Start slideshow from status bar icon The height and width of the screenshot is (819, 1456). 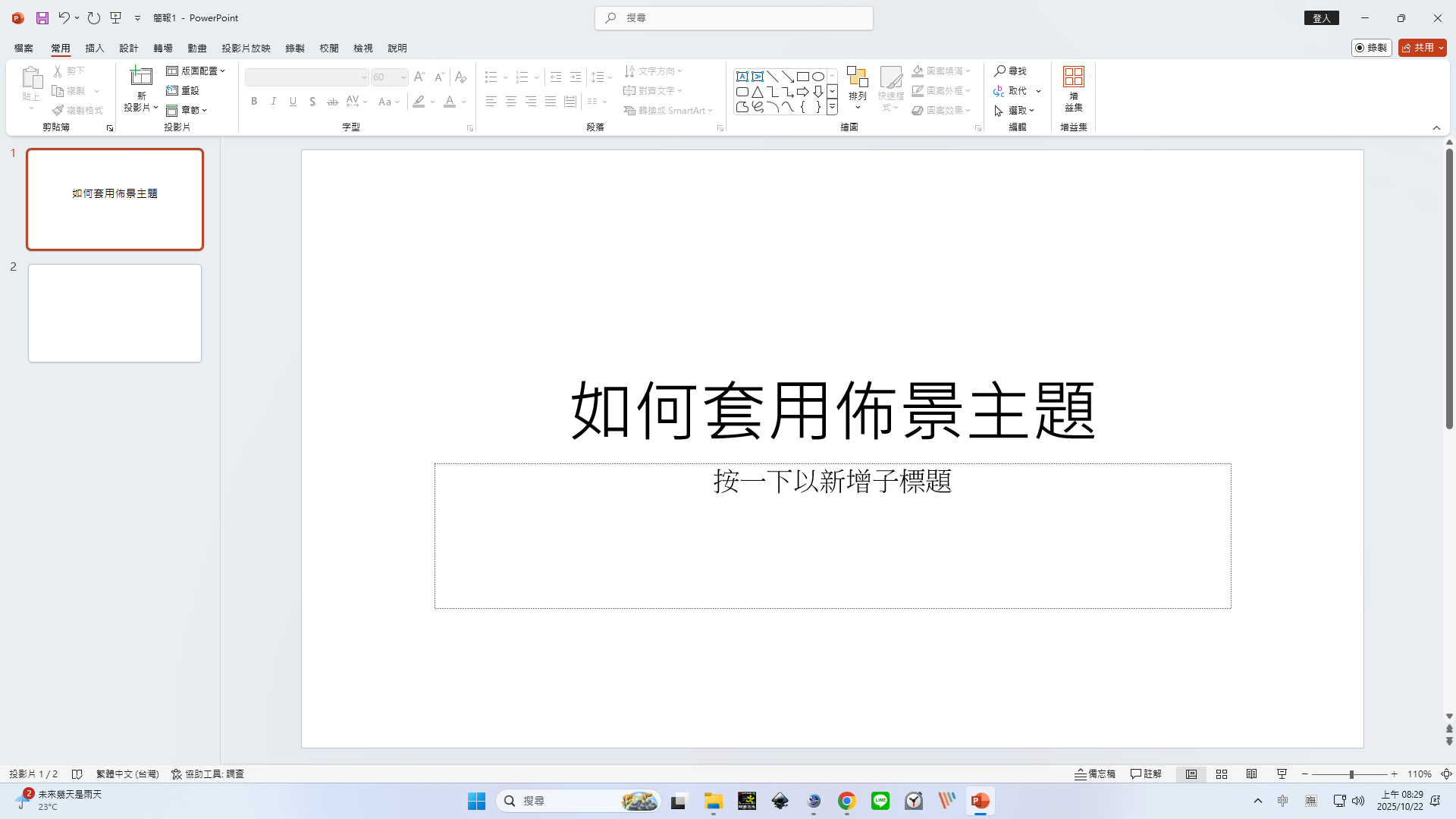click(1282, 774)
